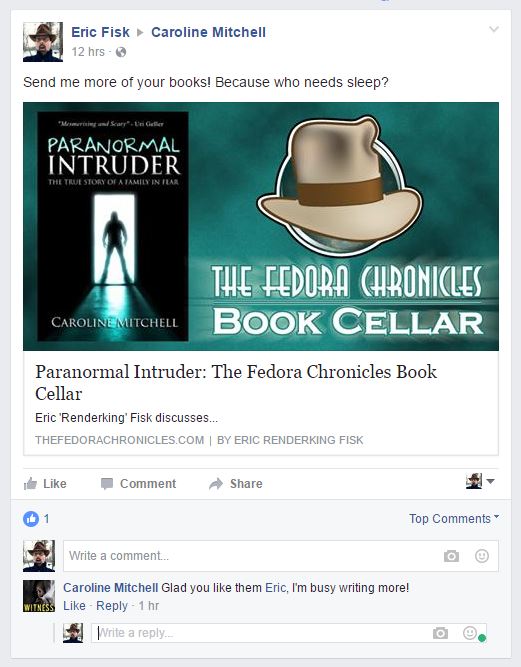Open the Fedora Chronicles Book Cellar preview image
This screenshot has width=521, height=667.
pos(261,226)
